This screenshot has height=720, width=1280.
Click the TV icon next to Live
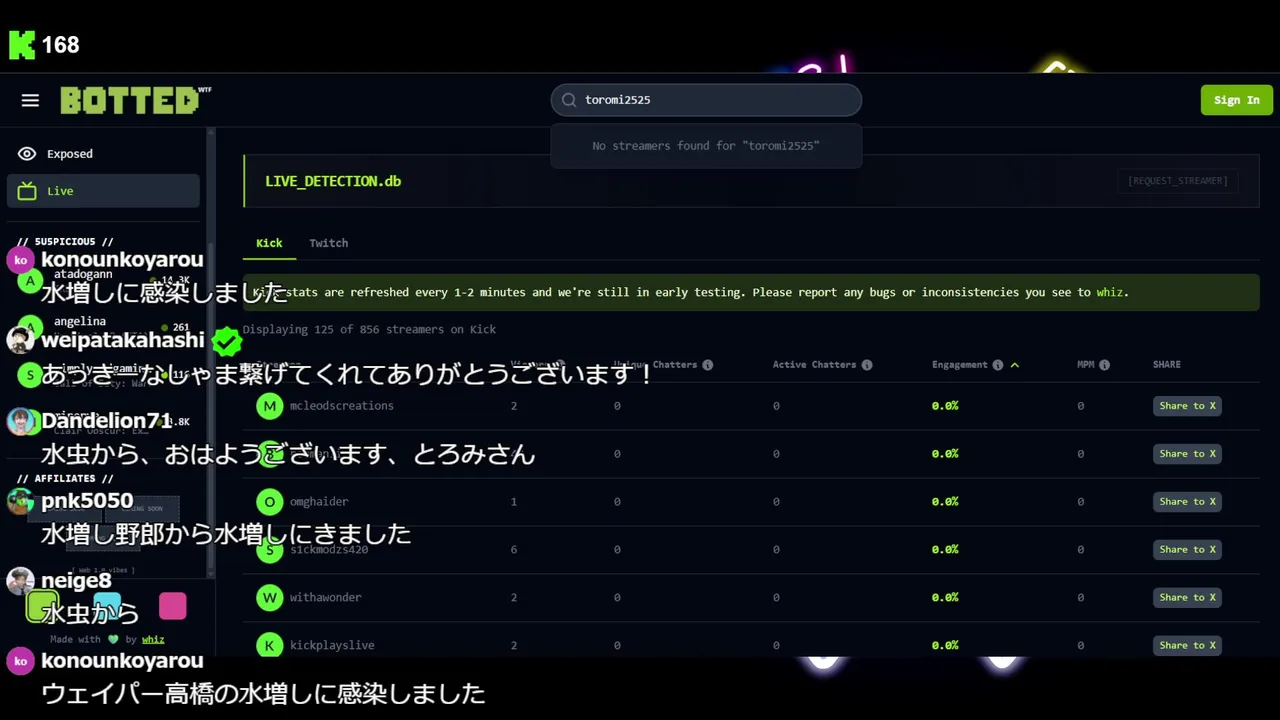tap(27, 191)
